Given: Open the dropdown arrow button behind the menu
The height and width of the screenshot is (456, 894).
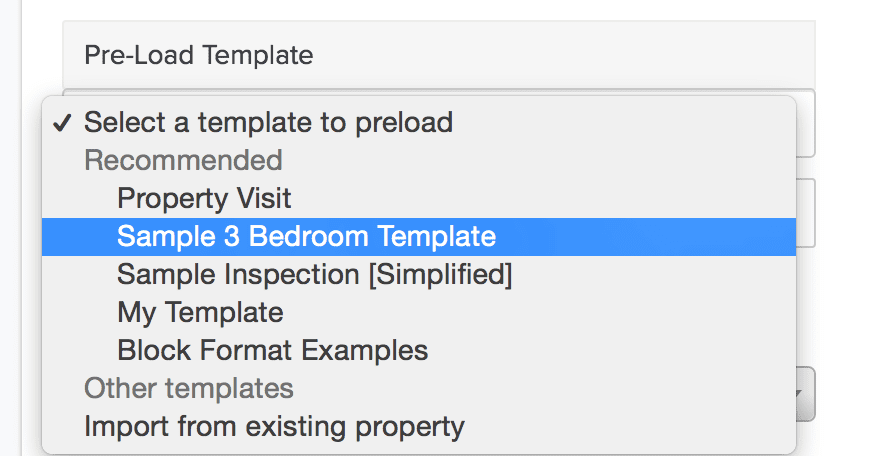Looking at the screenshot, I should 806,394.
